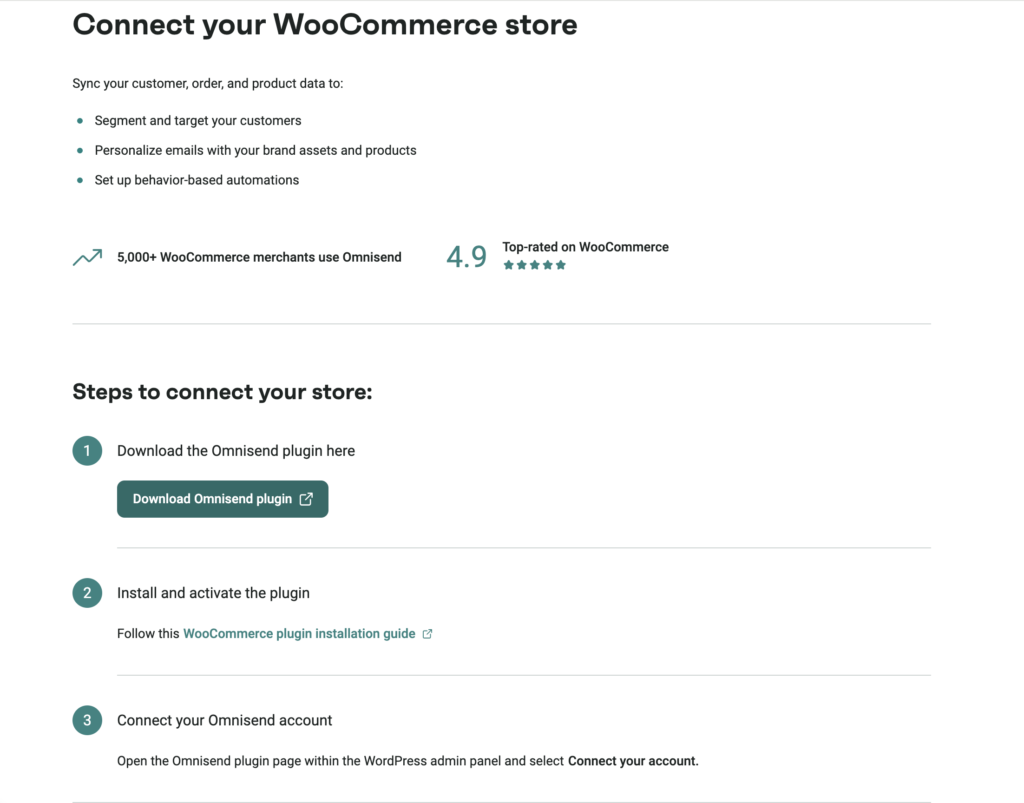Click 'Download the Omnisend plugin here' step title
This screenshot has width=1024, height=803.
(x=236, y=451)
